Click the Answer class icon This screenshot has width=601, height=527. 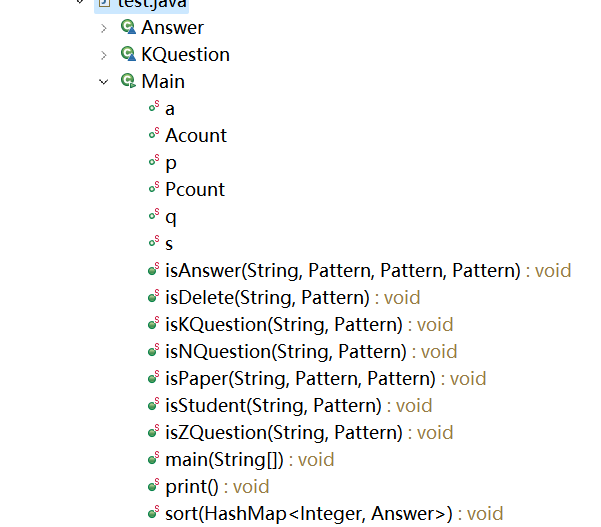click(128, 27)
